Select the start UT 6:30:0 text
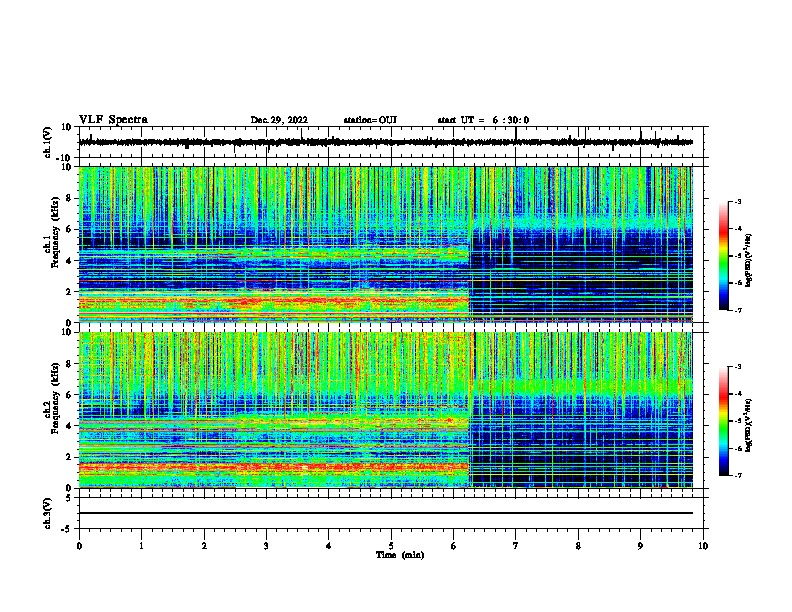Screen dimensions: 792x612 (483, 120)
